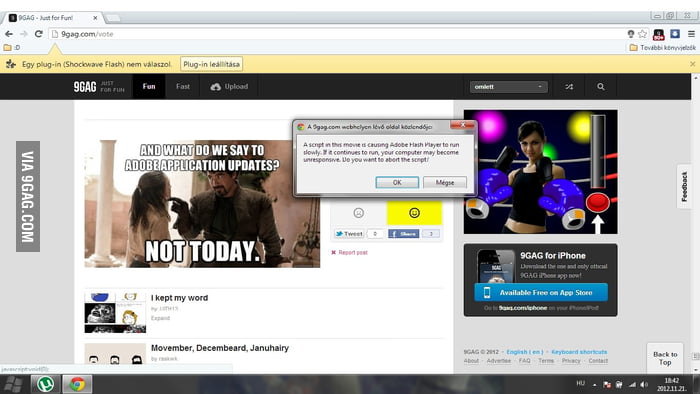
Task: Open the 9gag.com/iphone link
Action: pyautogui.click(x=523, y=308)
